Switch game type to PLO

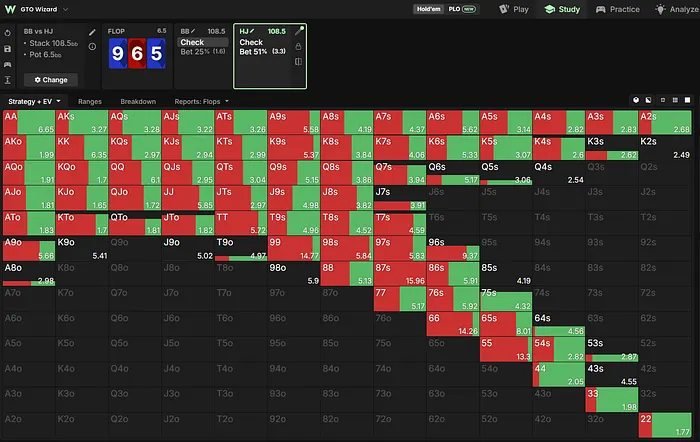coord(462,9)
